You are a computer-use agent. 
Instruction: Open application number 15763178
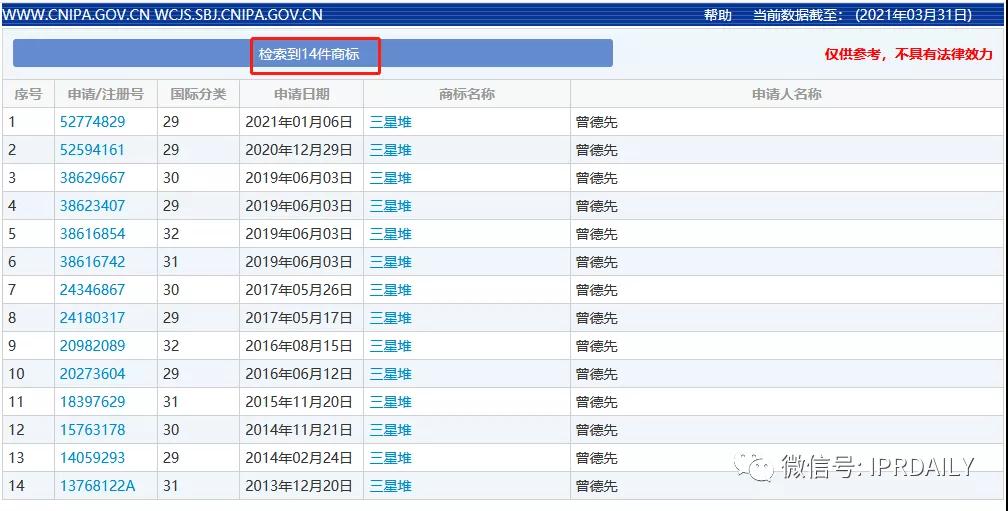click(93, 429)
